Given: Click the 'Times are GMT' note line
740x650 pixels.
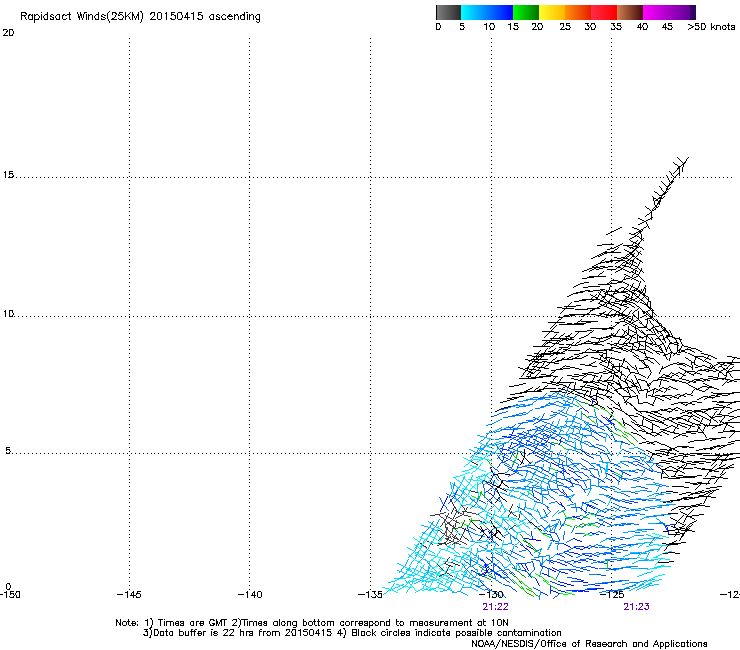Looking at the screenshot, I should [312, 623].
